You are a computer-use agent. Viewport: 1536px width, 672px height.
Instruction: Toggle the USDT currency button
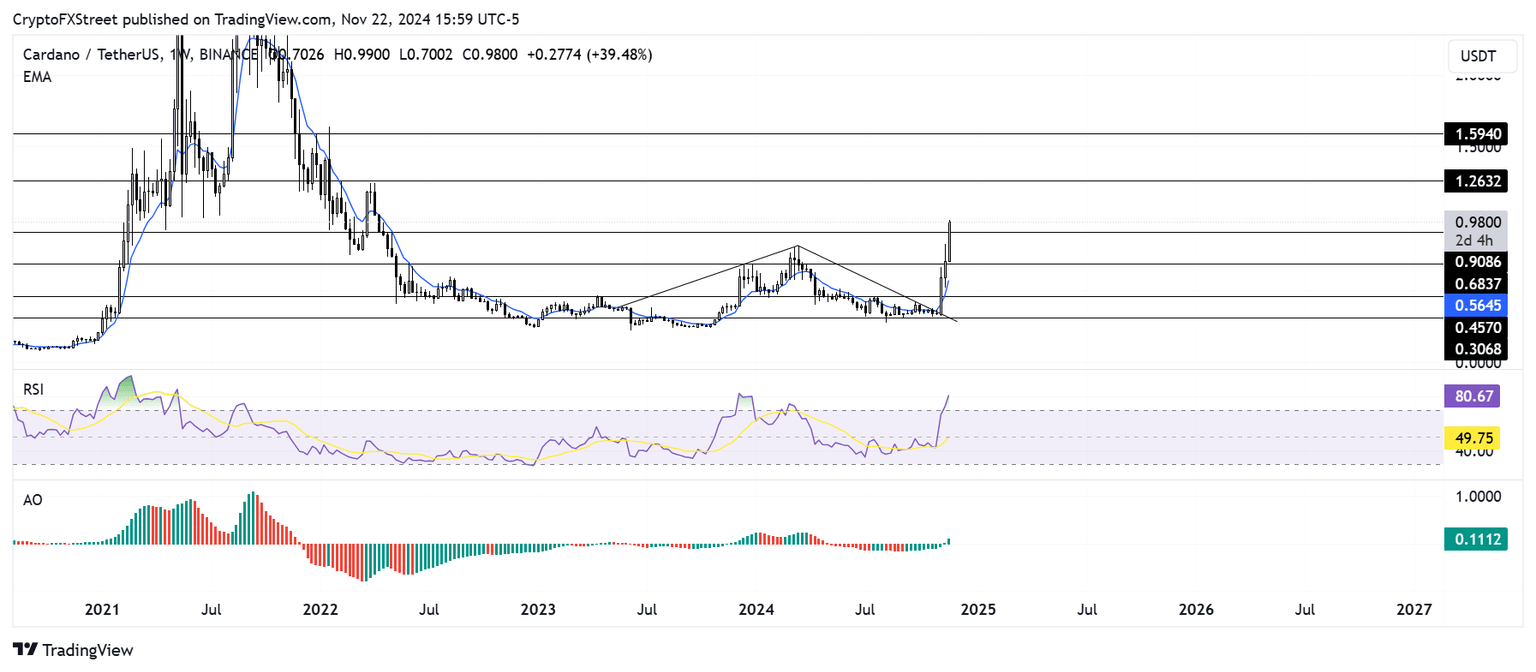coord(1481,56)
